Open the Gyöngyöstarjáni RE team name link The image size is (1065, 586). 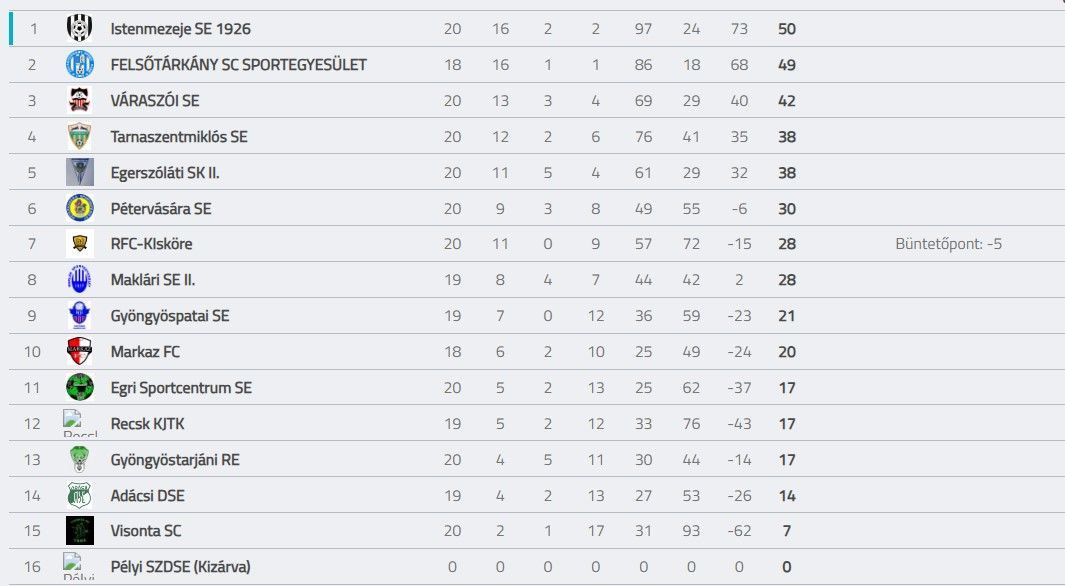click(x=175, y=460)
